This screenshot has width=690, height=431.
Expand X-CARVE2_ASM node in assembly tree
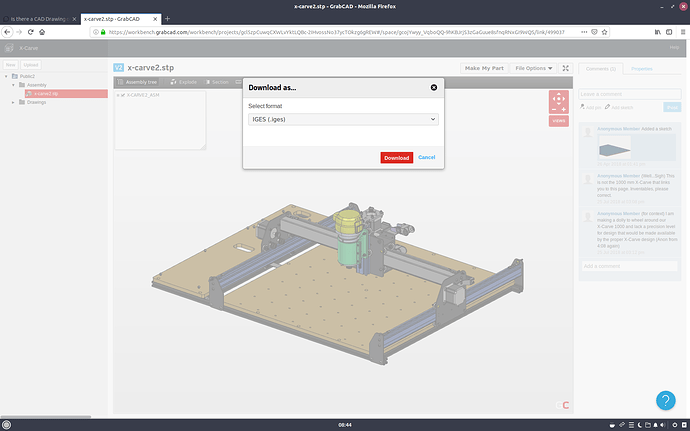(x=118, y=95)
